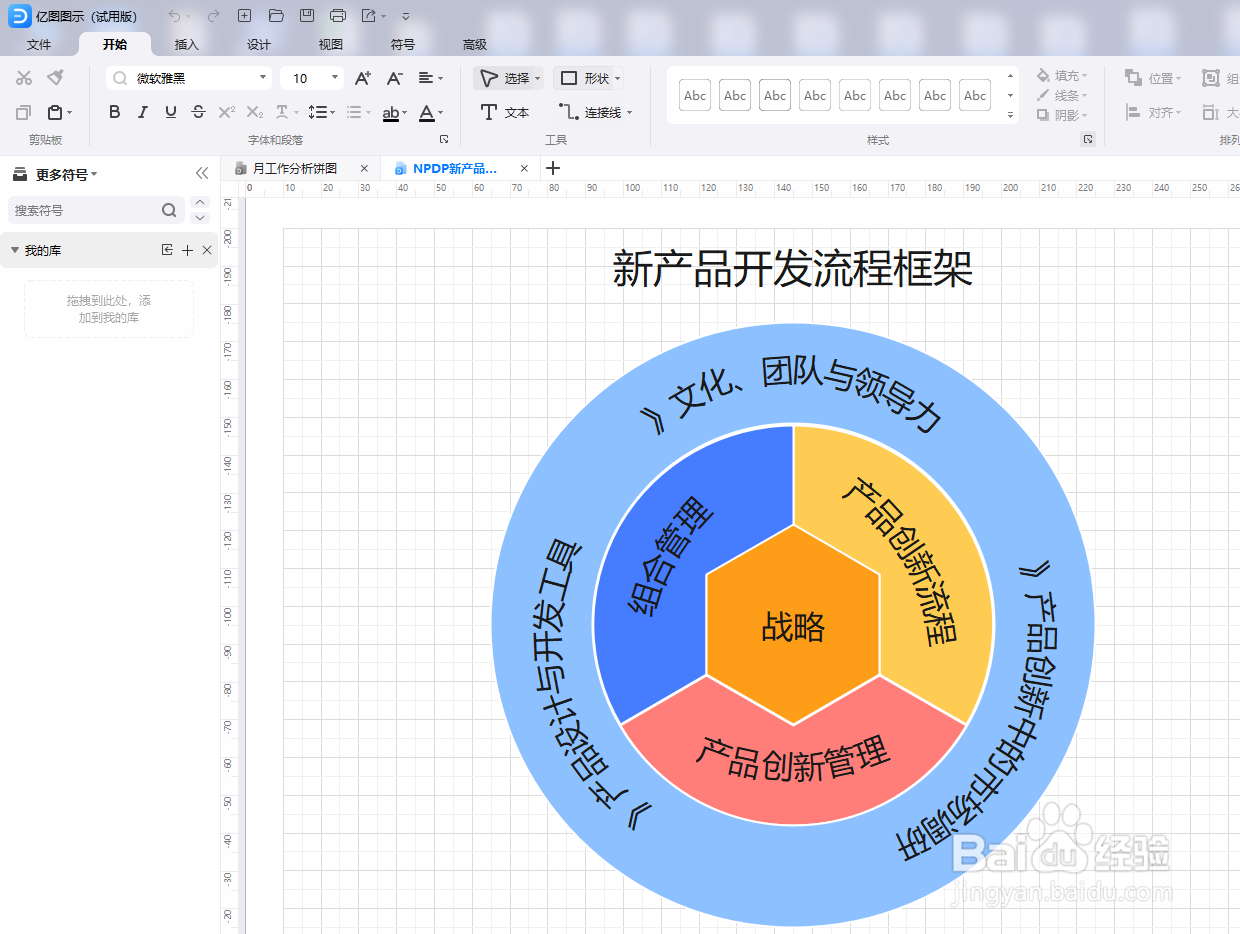
Task: Add a symbol library with the + button
Action: [187, 249]
